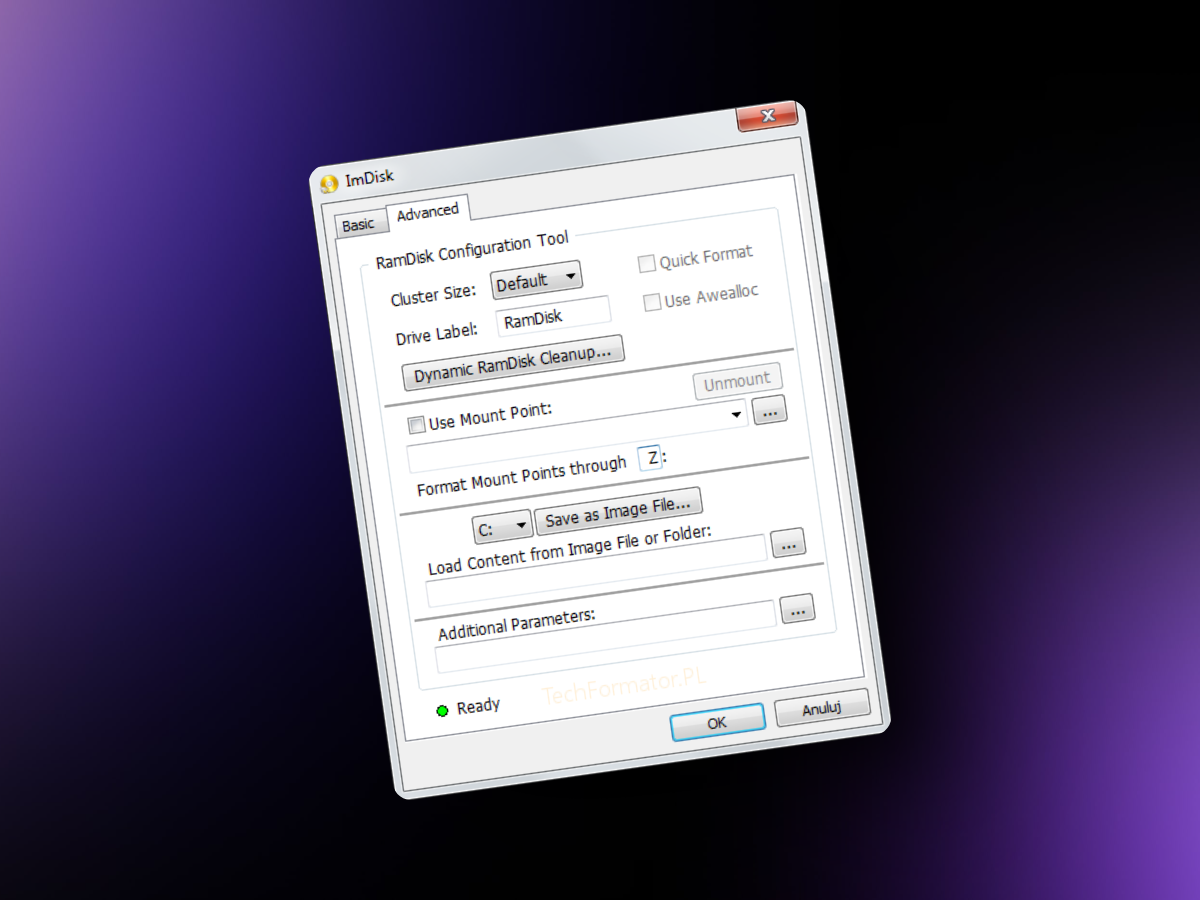
Task: Click the ImDisk title bar icon
Action: [328, 184]
